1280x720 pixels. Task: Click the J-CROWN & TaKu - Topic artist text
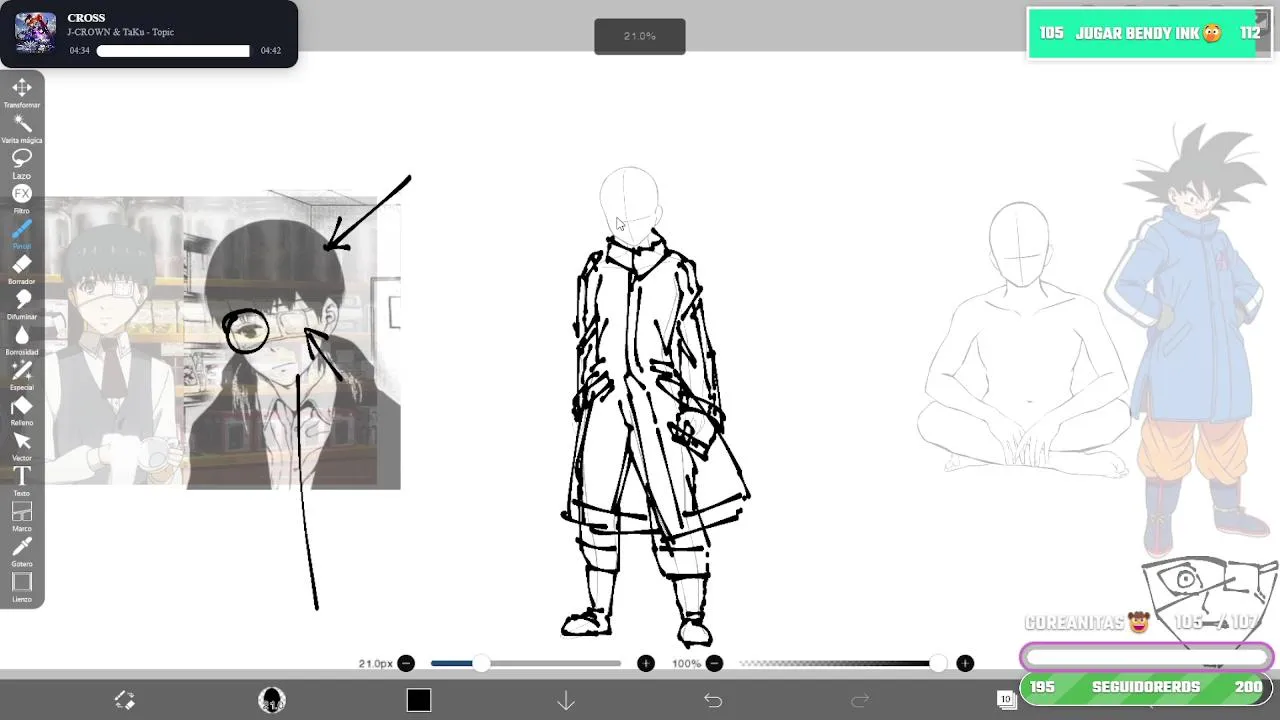[x=121, y=32]
